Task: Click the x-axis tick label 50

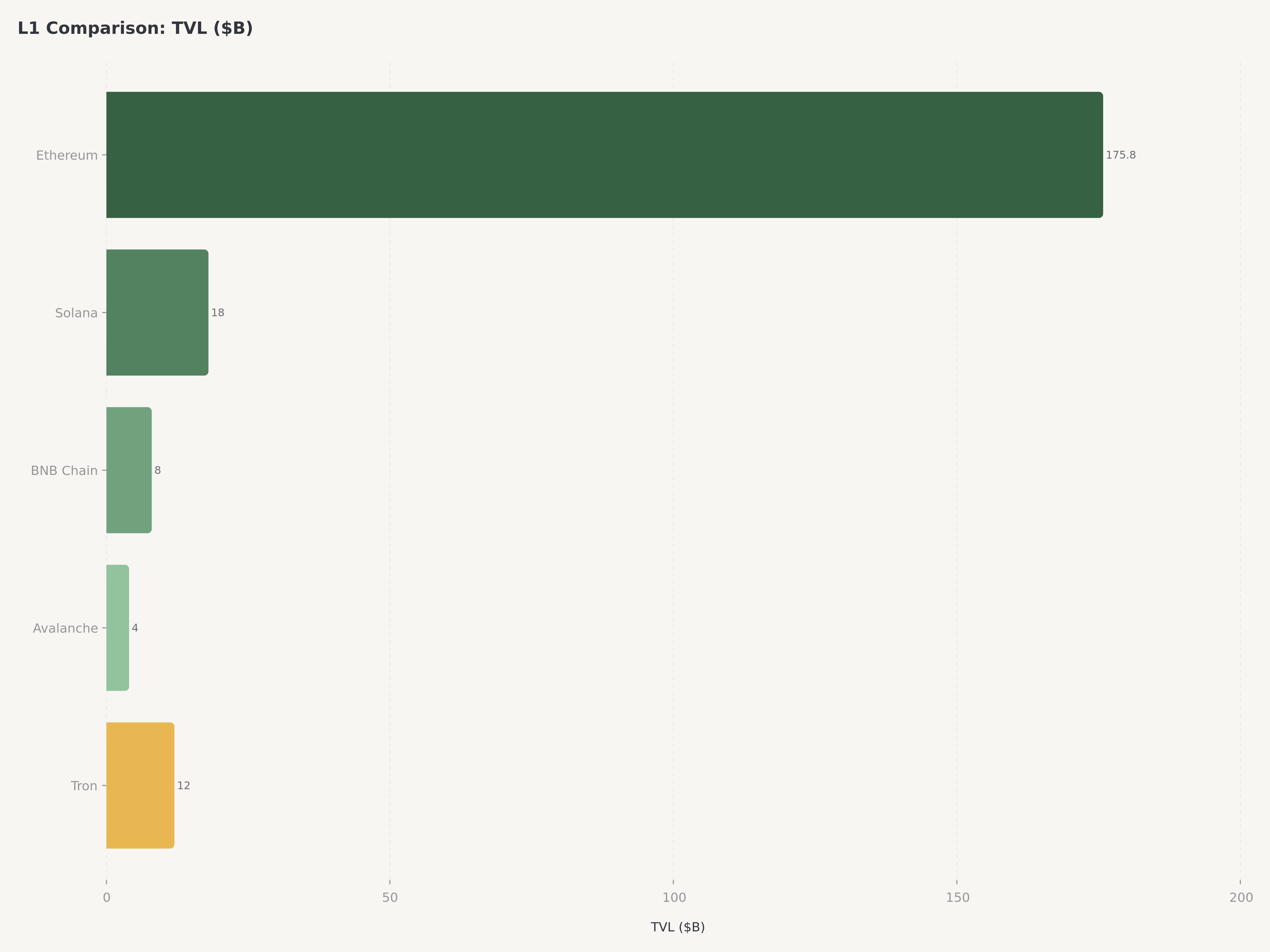Action: click(390, 897)
